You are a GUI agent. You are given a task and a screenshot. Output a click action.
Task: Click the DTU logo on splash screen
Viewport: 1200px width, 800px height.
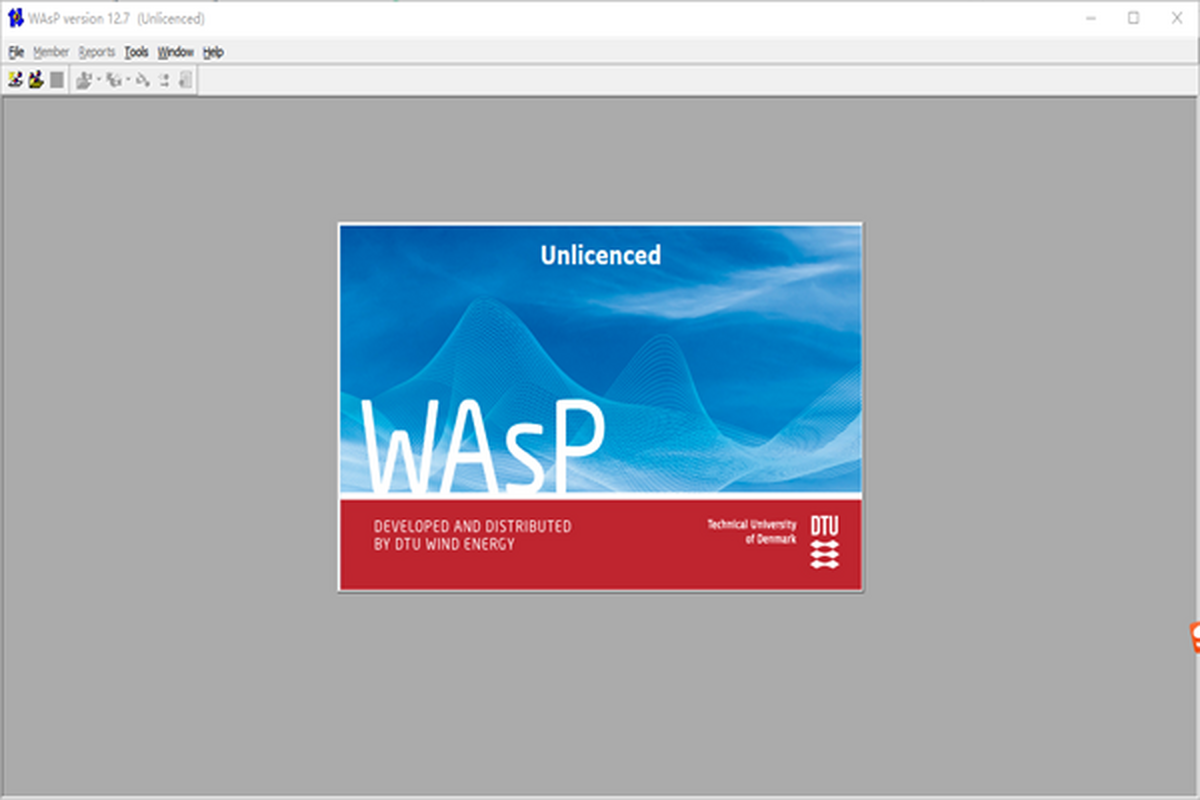(824, 541)
